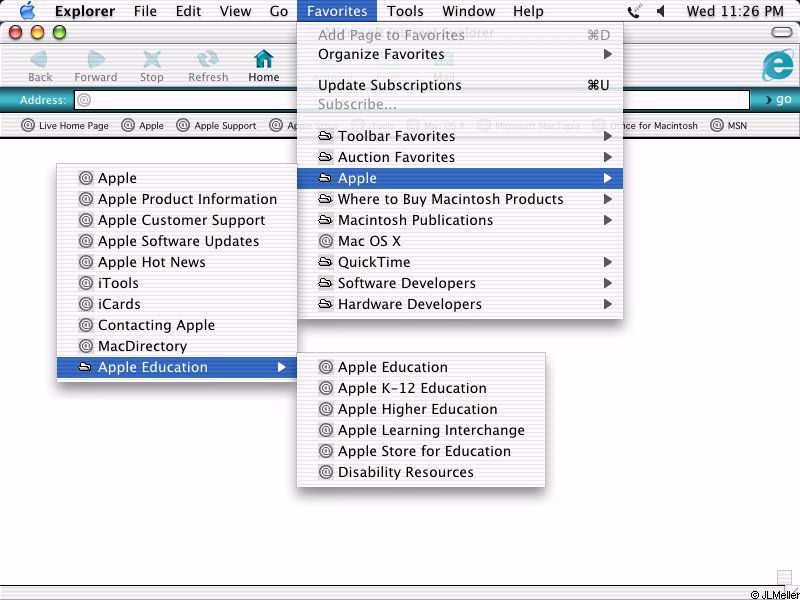Click Office for Macintosh in favorites bar
Screen dimensions: 800x600
pyautogui.click(x=645, y=126)
